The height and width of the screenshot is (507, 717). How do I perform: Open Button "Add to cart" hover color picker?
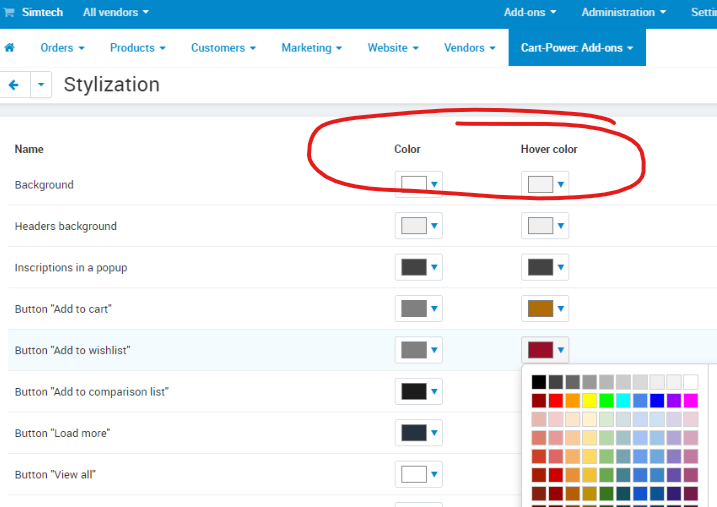click(545, 308)
